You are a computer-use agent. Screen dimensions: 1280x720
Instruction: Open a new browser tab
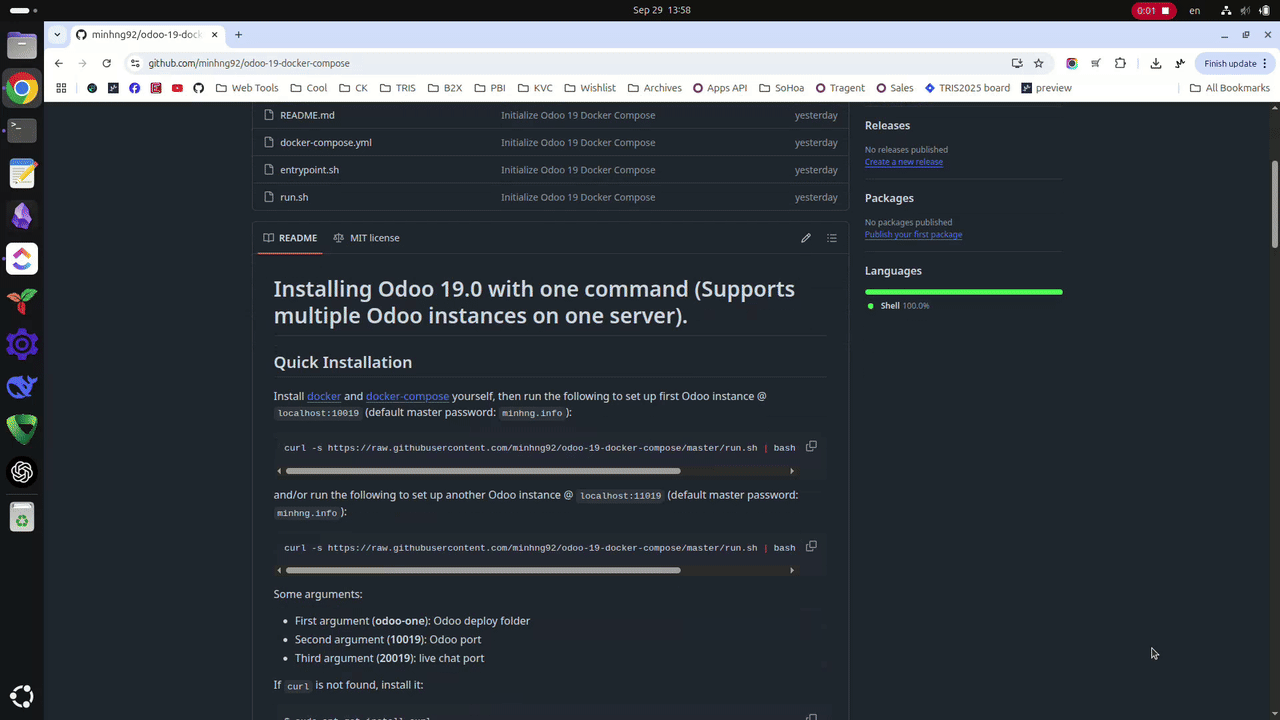238,34
